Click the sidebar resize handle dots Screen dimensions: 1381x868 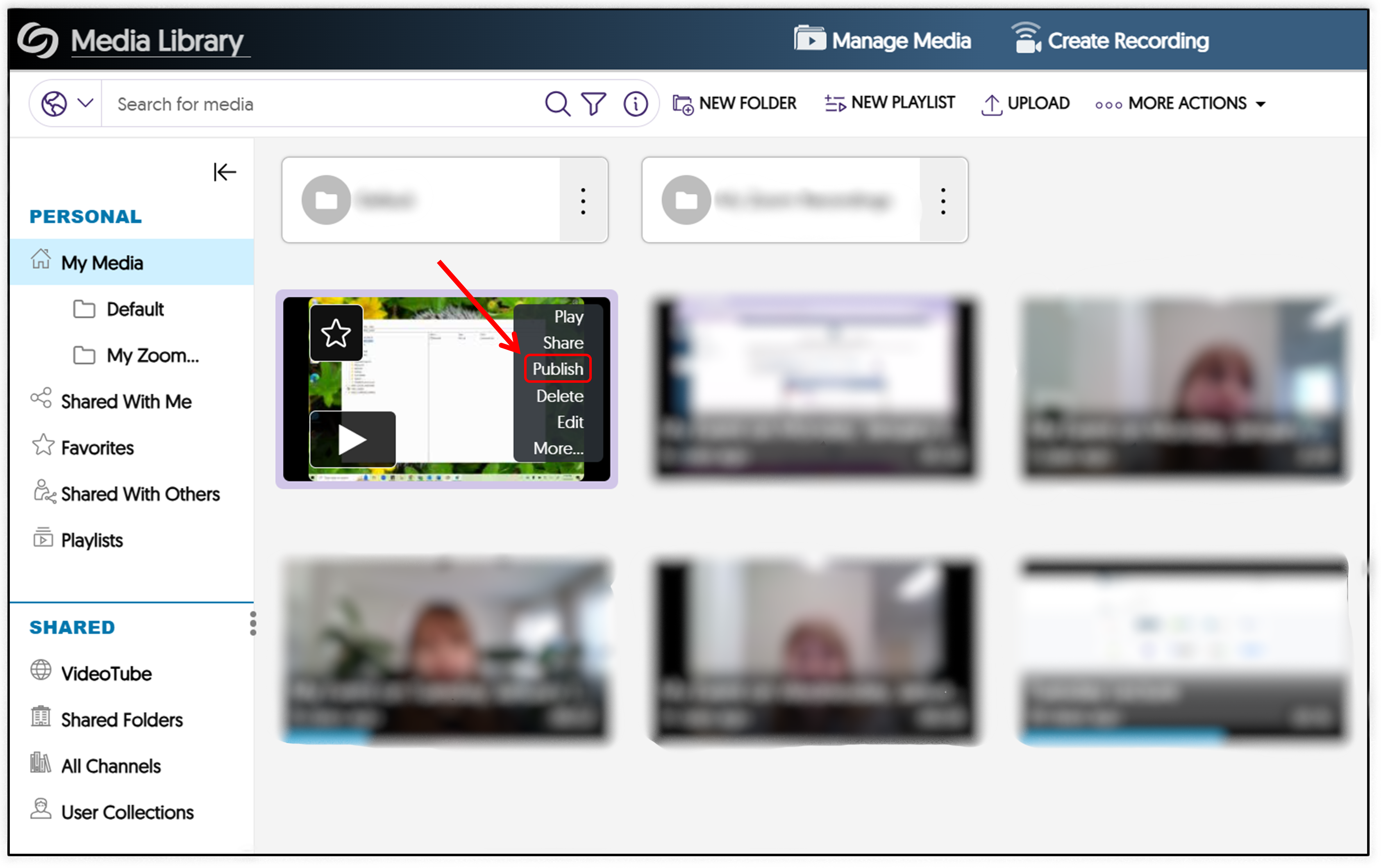click(253, 623)
